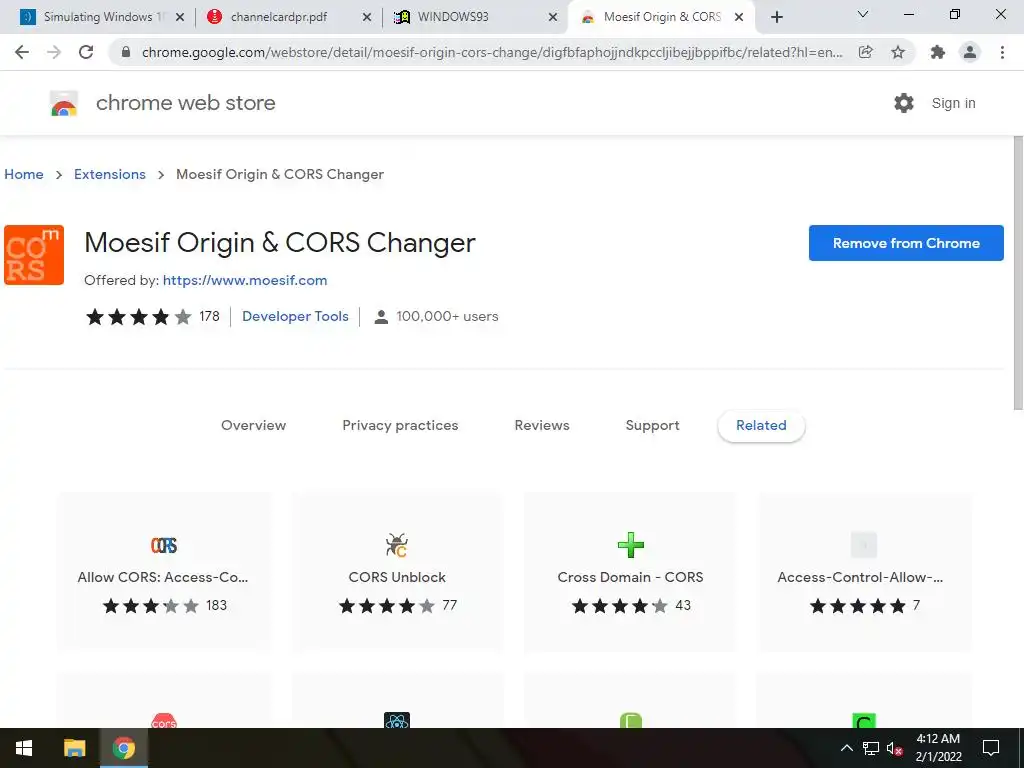Image resolution: width=1024 pixels, height=768 pixels.
Task: Go back to the previous page
Action: [22, 52]
